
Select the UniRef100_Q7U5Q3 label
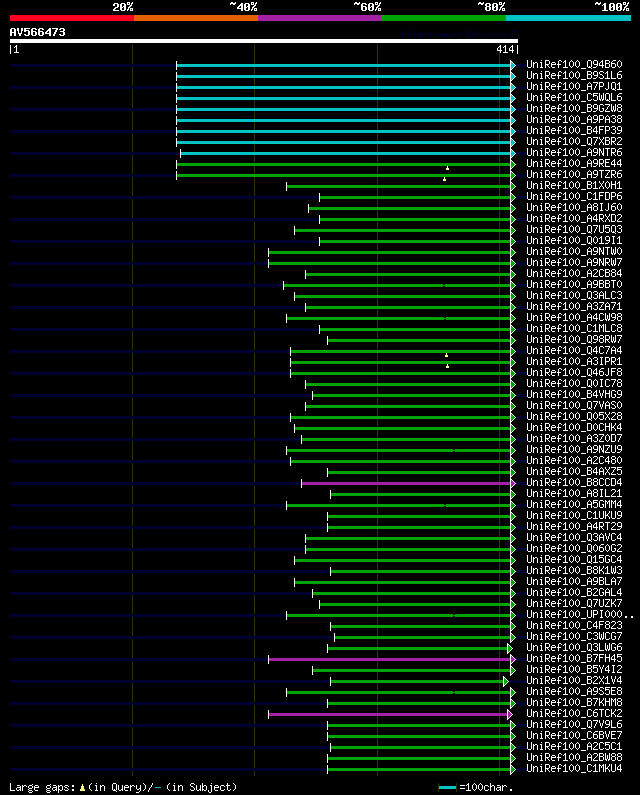tap(574, 230)
